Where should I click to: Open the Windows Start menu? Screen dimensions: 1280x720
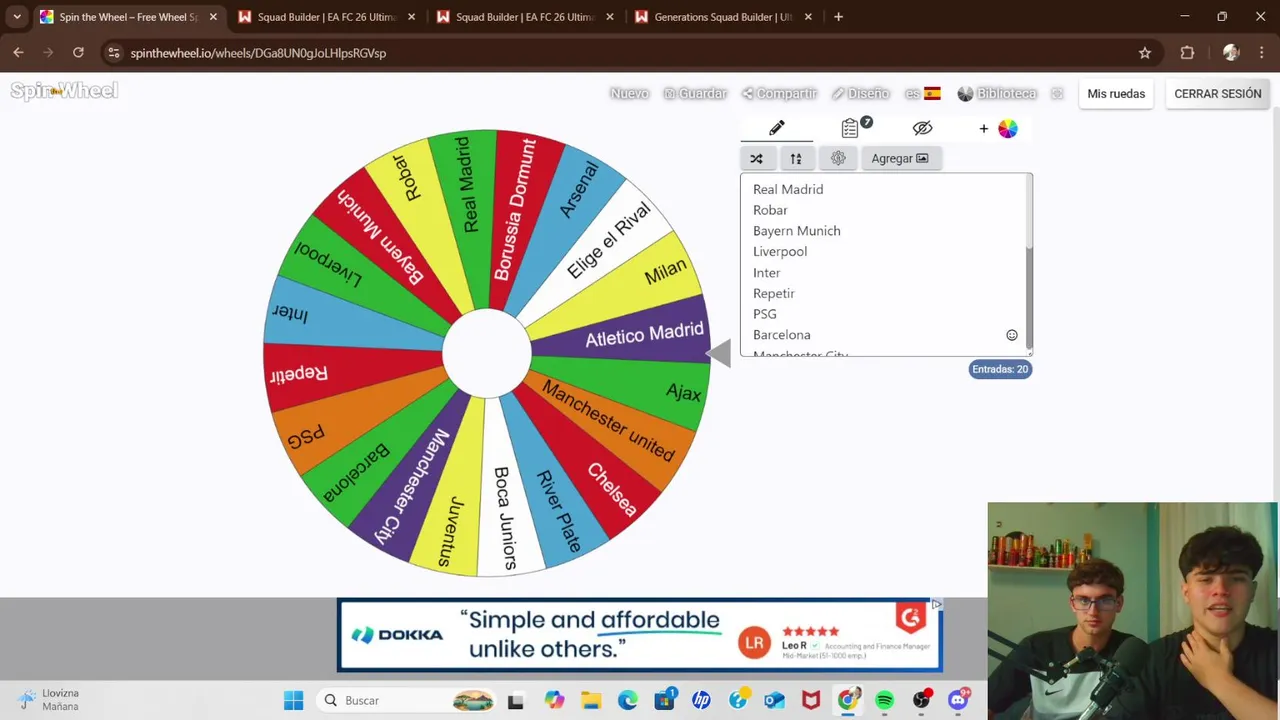point(293,701)
